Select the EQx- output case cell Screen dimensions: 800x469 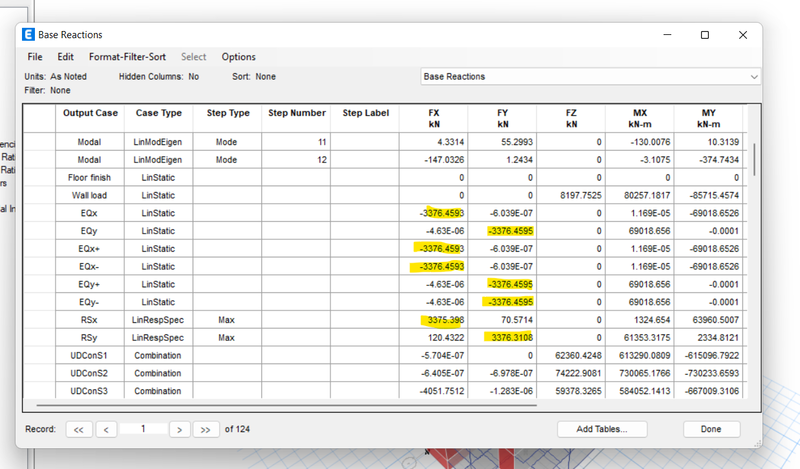pyautogui.click(x=90, y=267)
